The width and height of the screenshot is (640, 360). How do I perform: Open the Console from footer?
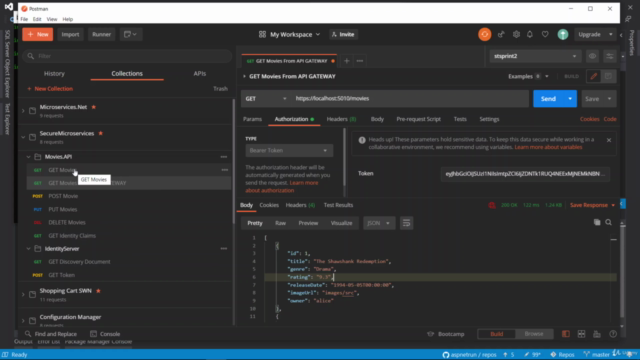[x=105, y=334]
